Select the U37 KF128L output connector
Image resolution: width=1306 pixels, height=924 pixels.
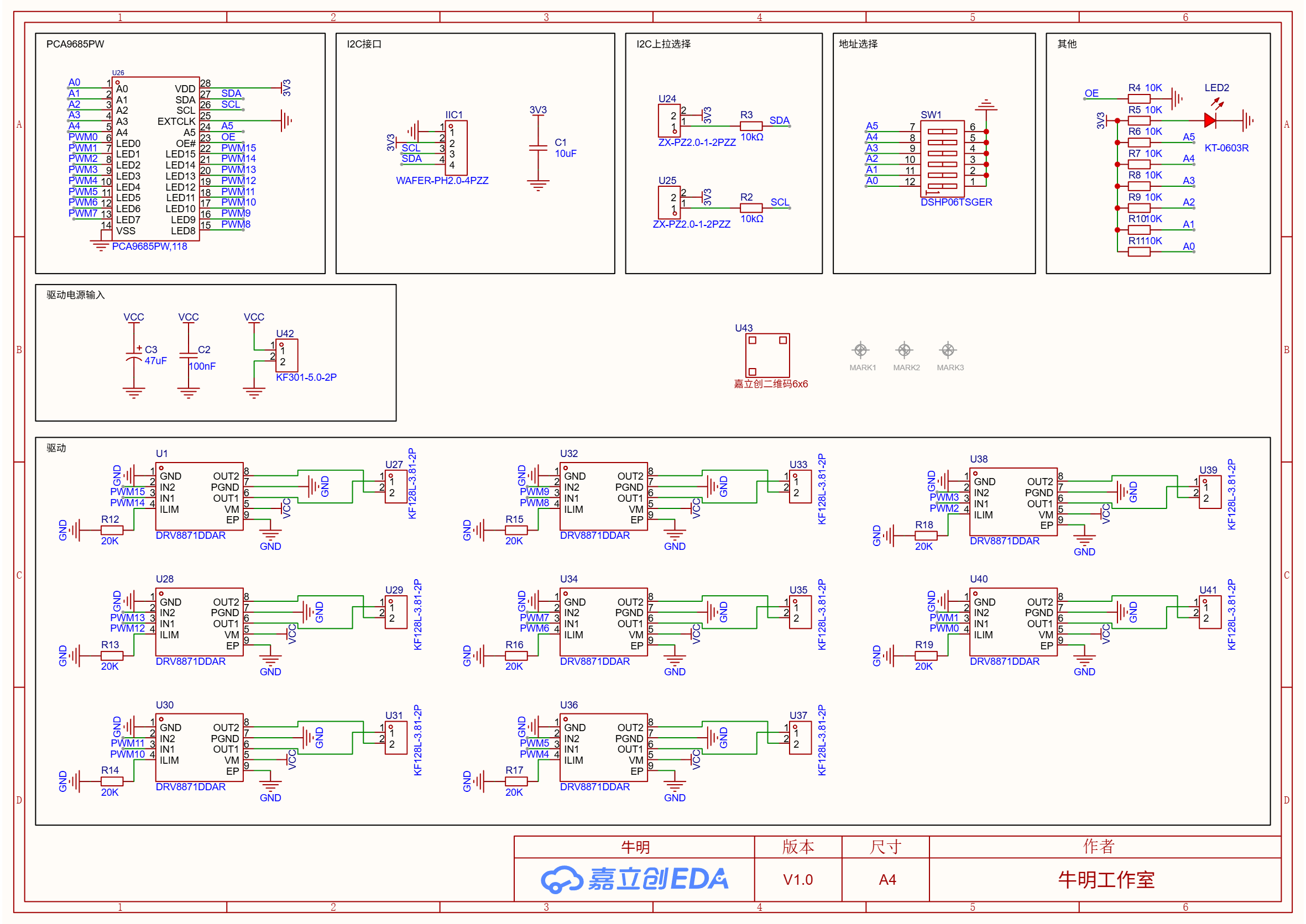click(800, 738)
